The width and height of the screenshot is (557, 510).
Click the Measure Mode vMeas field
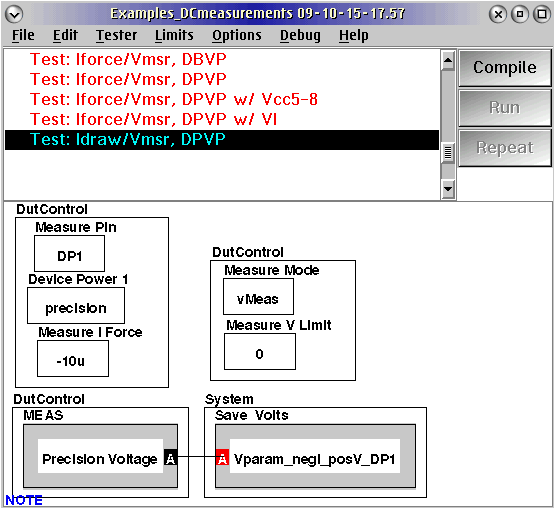coord(258,297)
